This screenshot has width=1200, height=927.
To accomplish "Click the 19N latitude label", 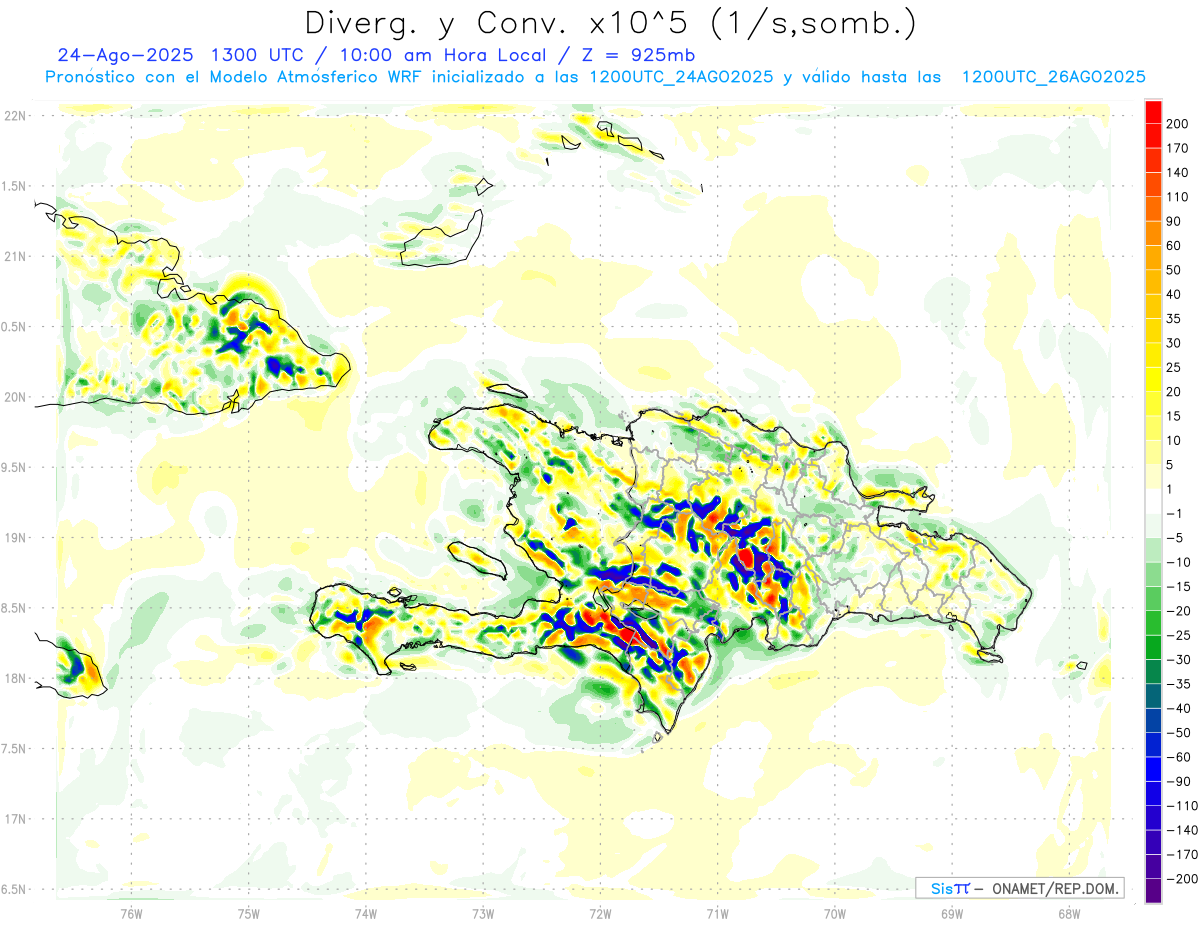I will click(x=14, y=537).
